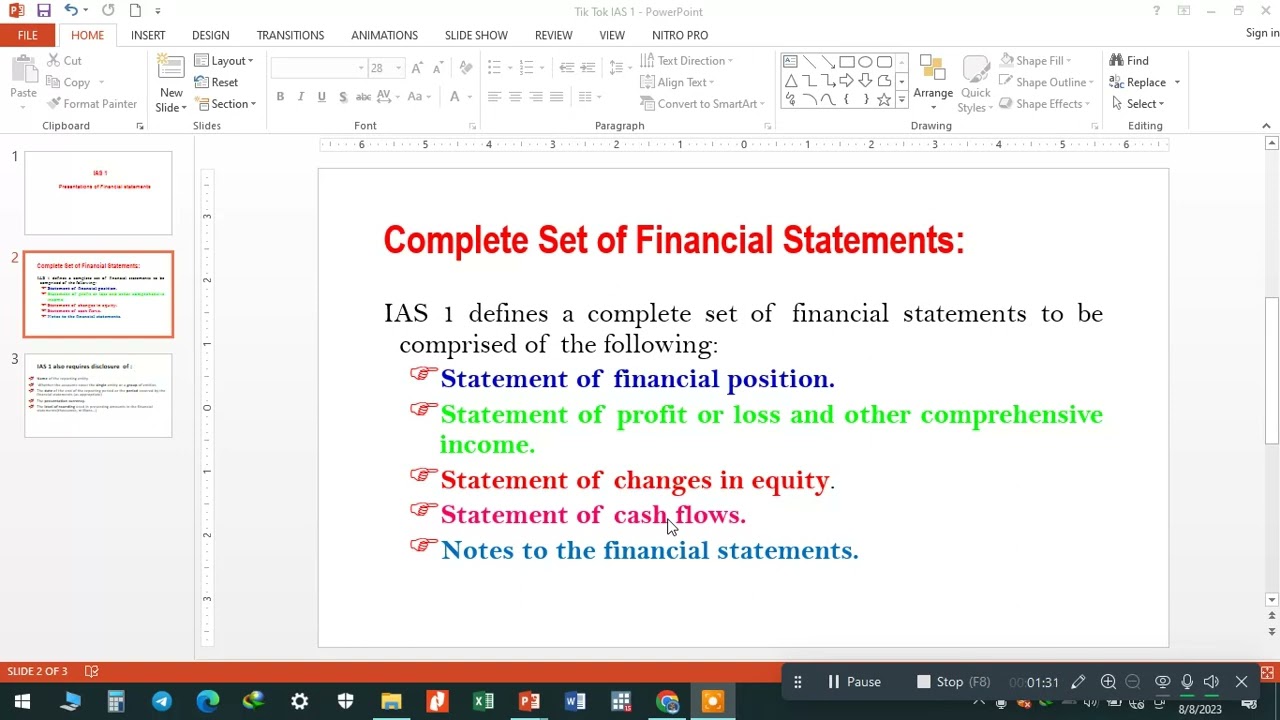The image size is (1280, 720).
Task: Open the font size 28 dropdown
Action: [x=398, y=68]
